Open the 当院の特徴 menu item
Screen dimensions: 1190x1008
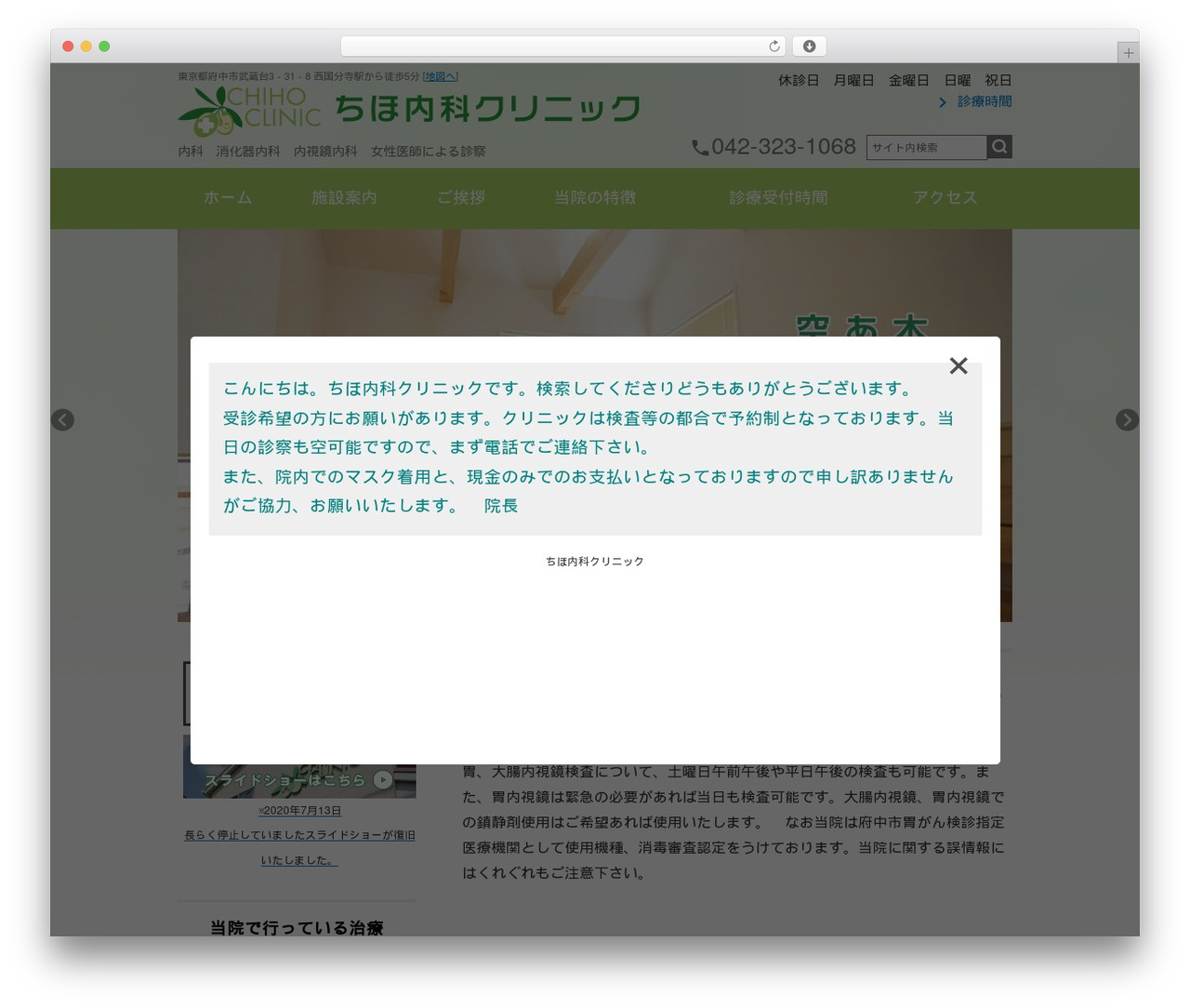coord(595,198)
